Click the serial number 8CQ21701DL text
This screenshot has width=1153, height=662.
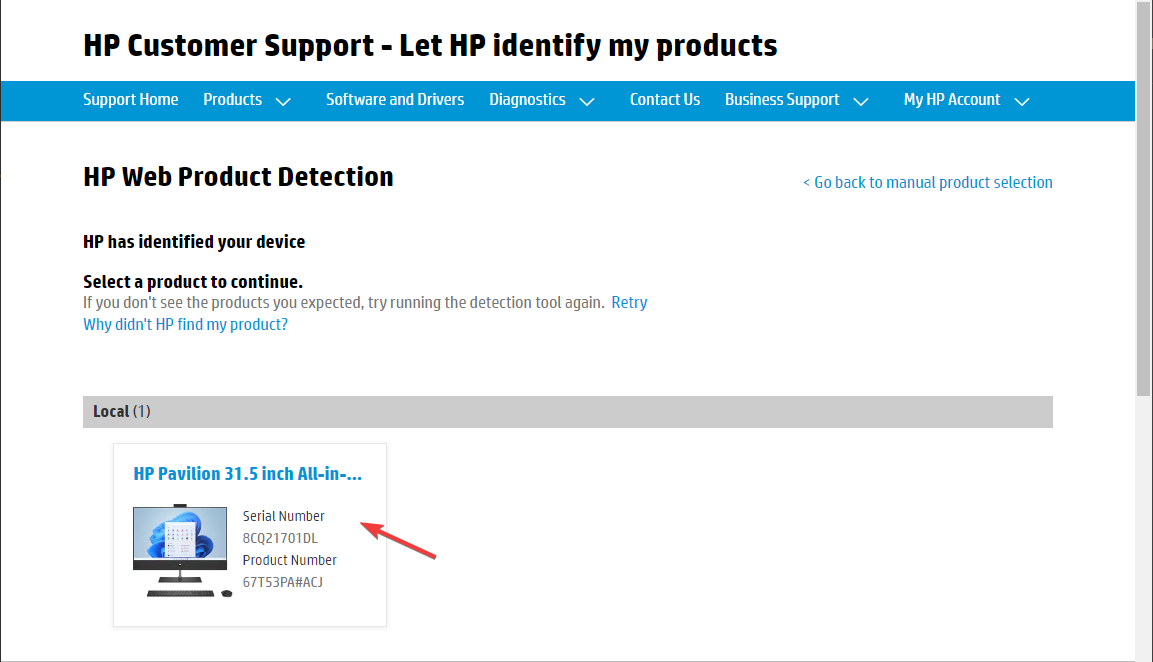pos(280,538)
